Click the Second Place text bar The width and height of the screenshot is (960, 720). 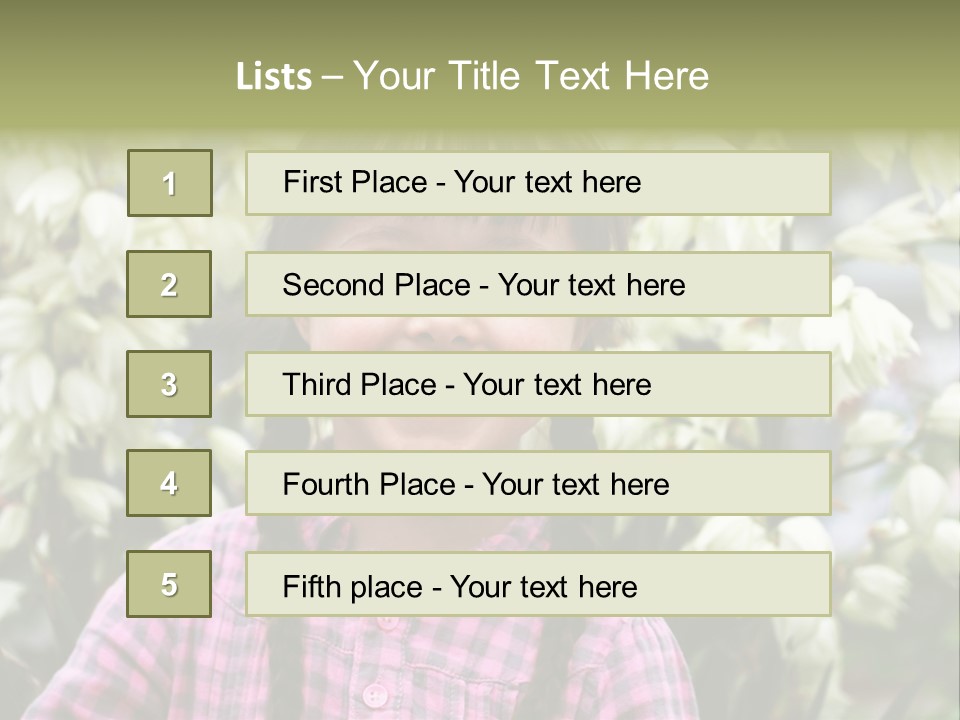click(x=538, y=284)
